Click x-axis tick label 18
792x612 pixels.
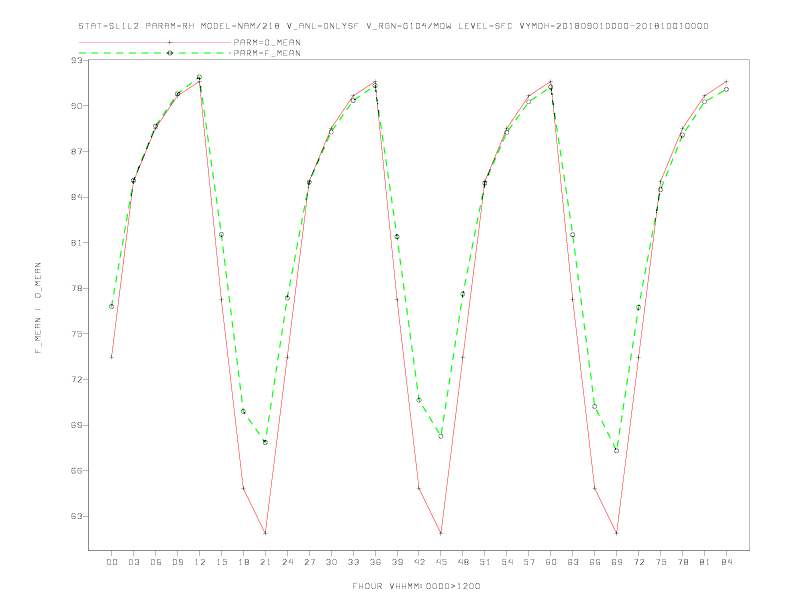243,562
